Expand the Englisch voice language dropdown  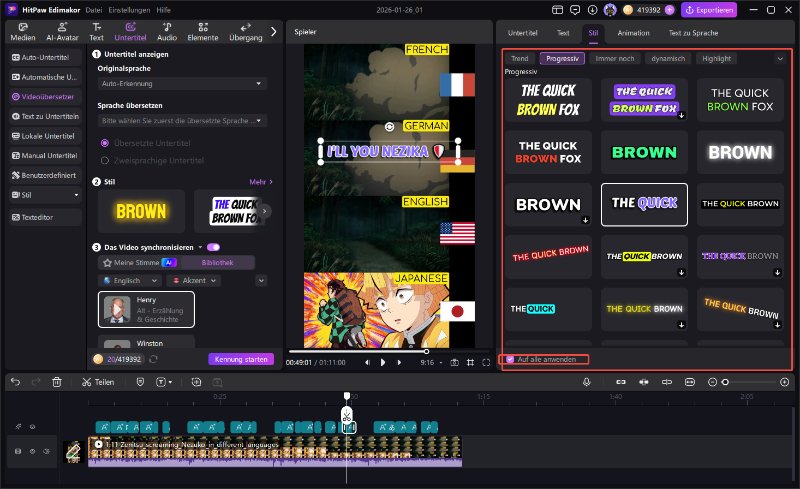point(132,281)
